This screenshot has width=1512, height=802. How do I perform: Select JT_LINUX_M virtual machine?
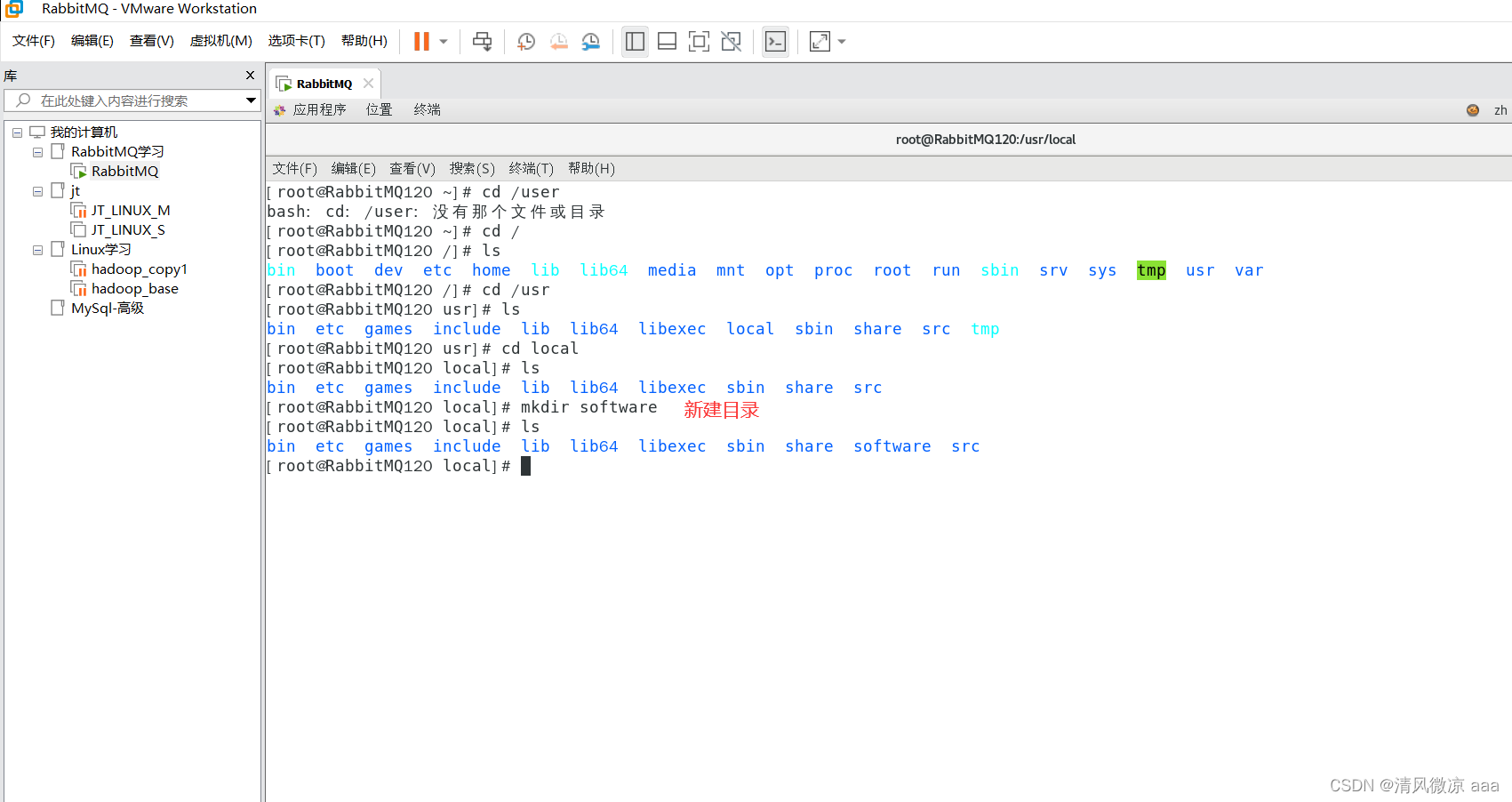coord(131,211)
